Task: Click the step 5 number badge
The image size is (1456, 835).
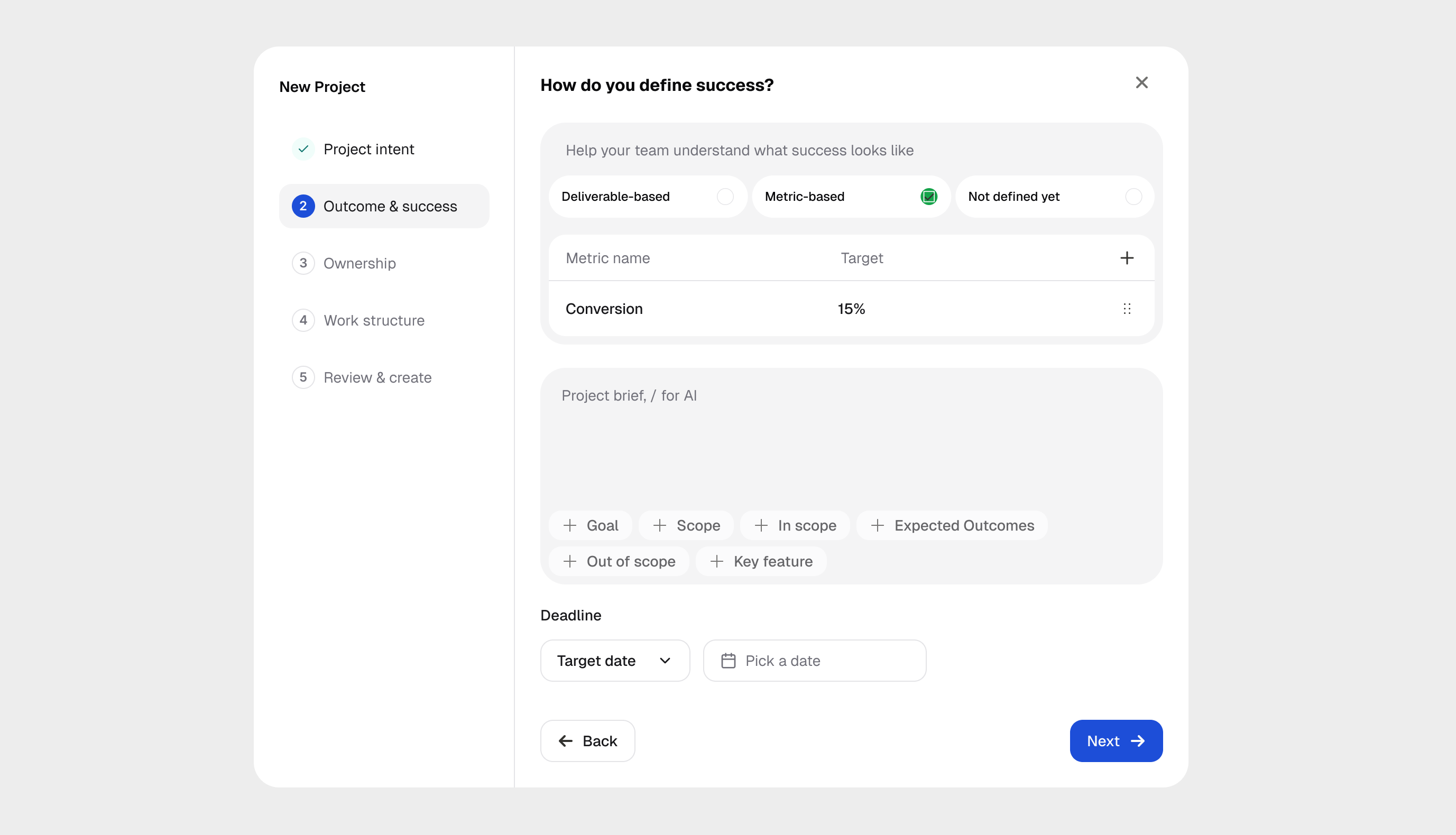Action: pyautogui.click(x=303, y=377)
